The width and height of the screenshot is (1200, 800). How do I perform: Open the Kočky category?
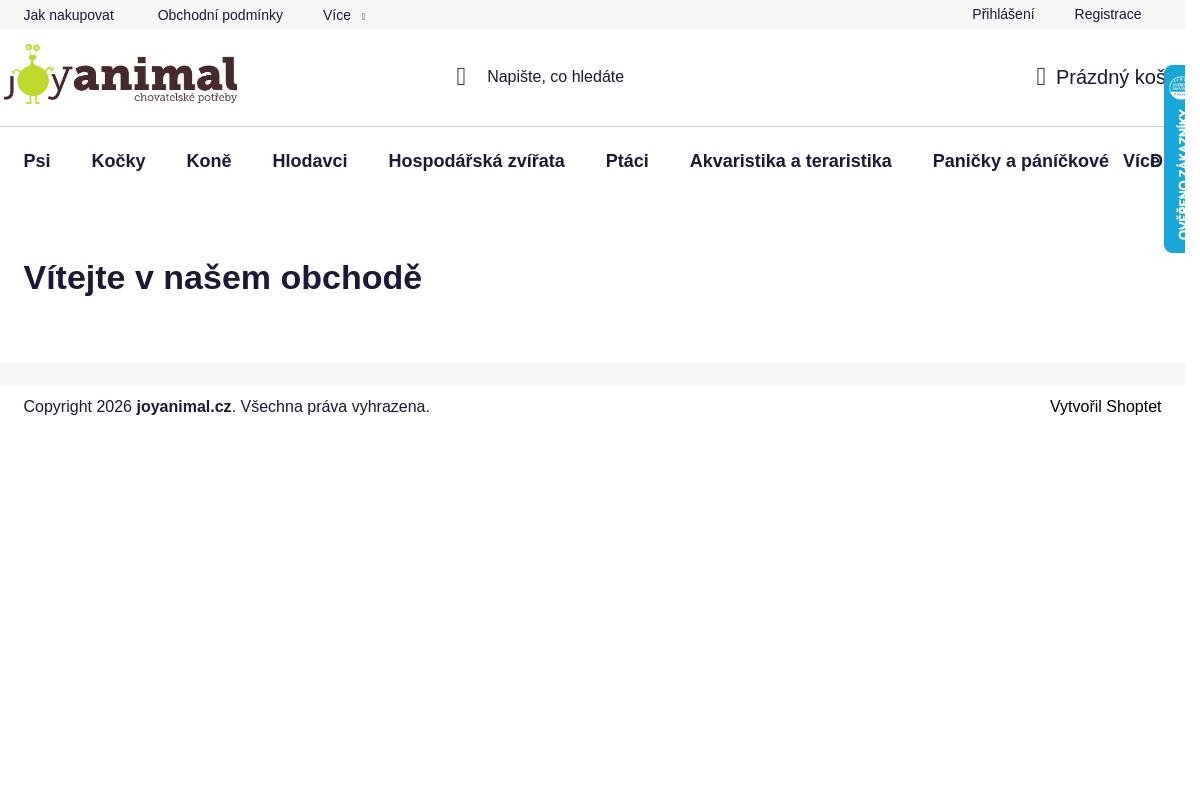[118, 161]
